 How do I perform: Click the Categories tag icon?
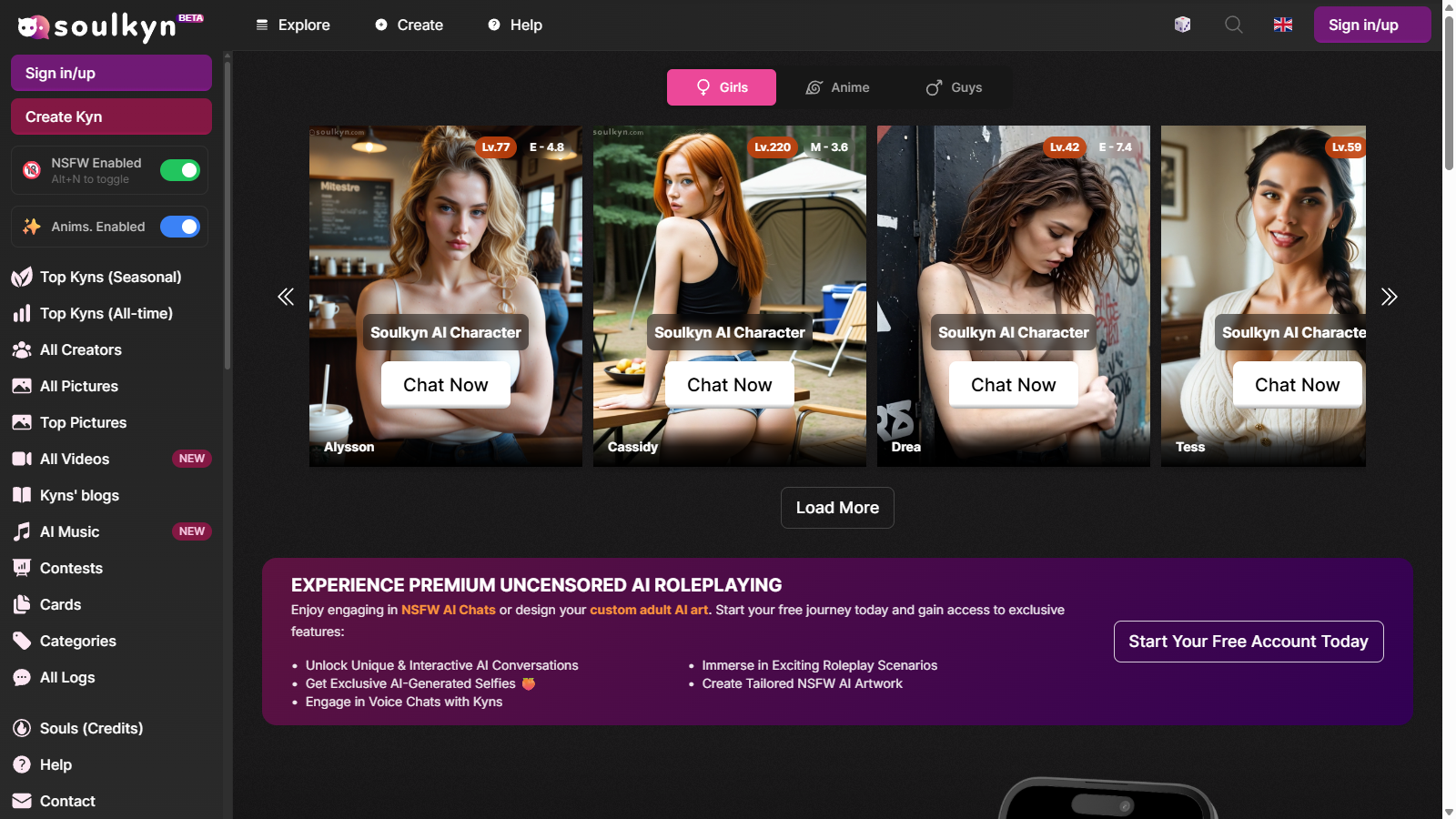[x=22, y=641]
